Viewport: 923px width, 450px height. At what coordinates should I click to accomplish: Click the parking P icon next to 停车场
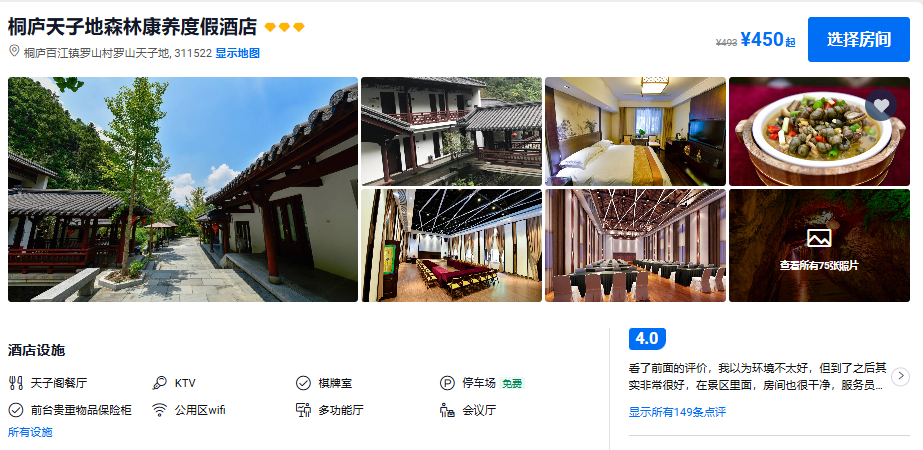click(447, 383)
